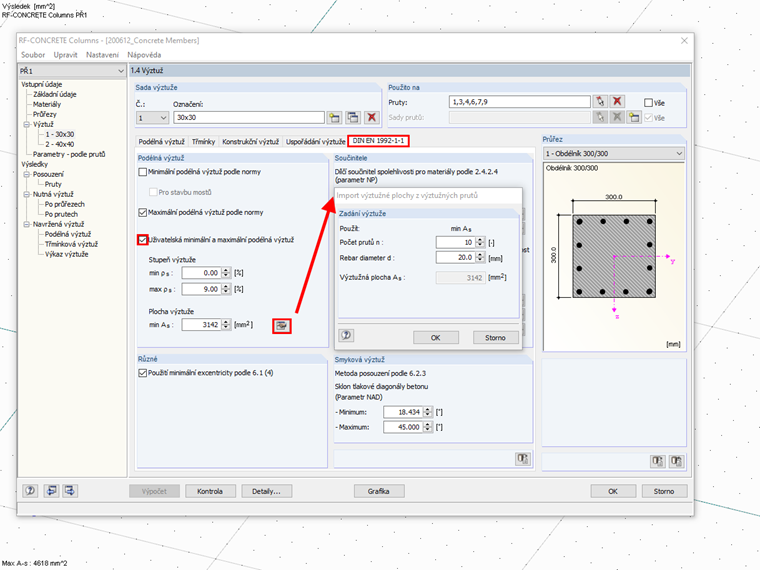This screenshot has height=570, width=760.
Task: Collapse Navržená výztuž tree node
Action: (x=27, y=224)
